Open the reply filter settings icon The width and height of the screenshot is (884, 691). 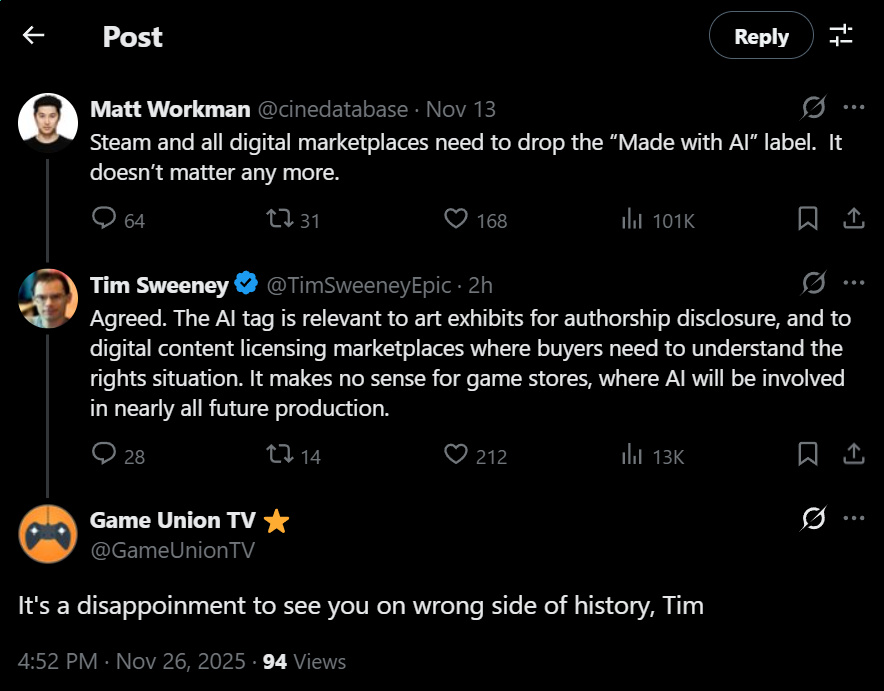pyautogui.click(x=841, y=36)
